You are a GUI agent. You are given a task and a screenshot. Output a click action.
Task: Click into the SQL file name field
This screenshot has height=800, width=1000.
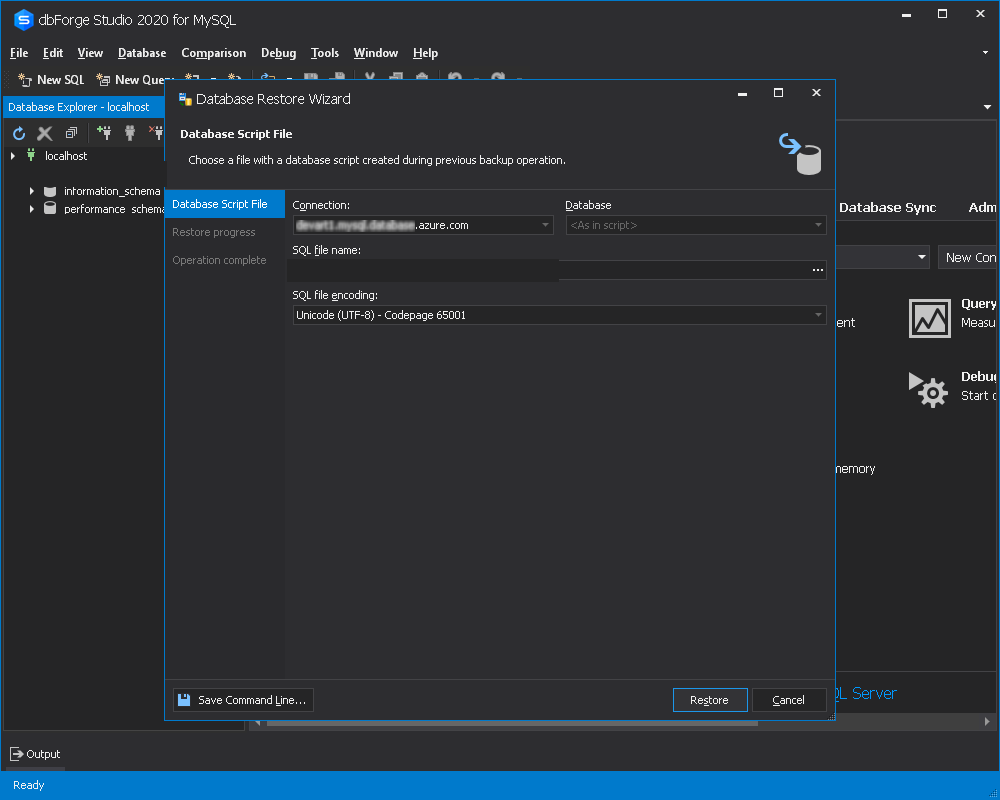(551, 270)
